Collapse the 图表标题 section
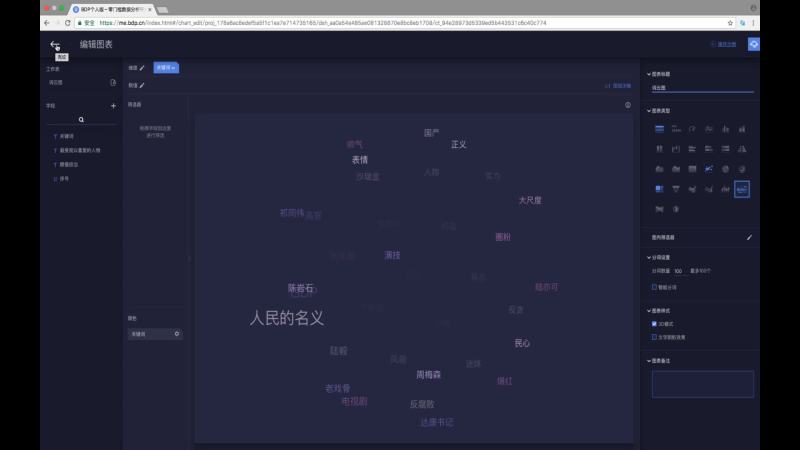This screenshot has width=800, height=450. click(649, 74)
